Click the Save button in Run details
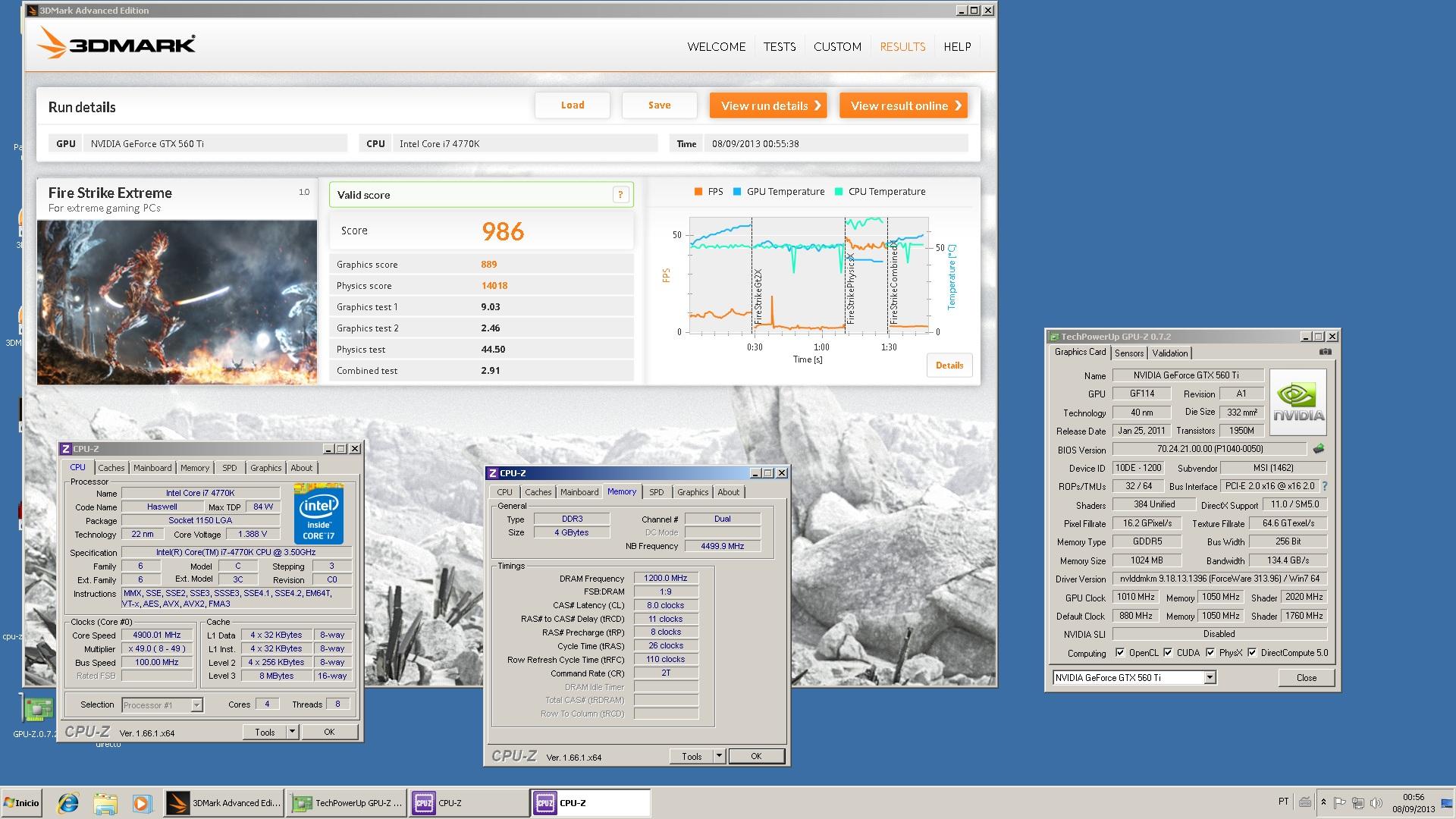The height and width of the screenshot is (819, 1456). pos(659,105)
